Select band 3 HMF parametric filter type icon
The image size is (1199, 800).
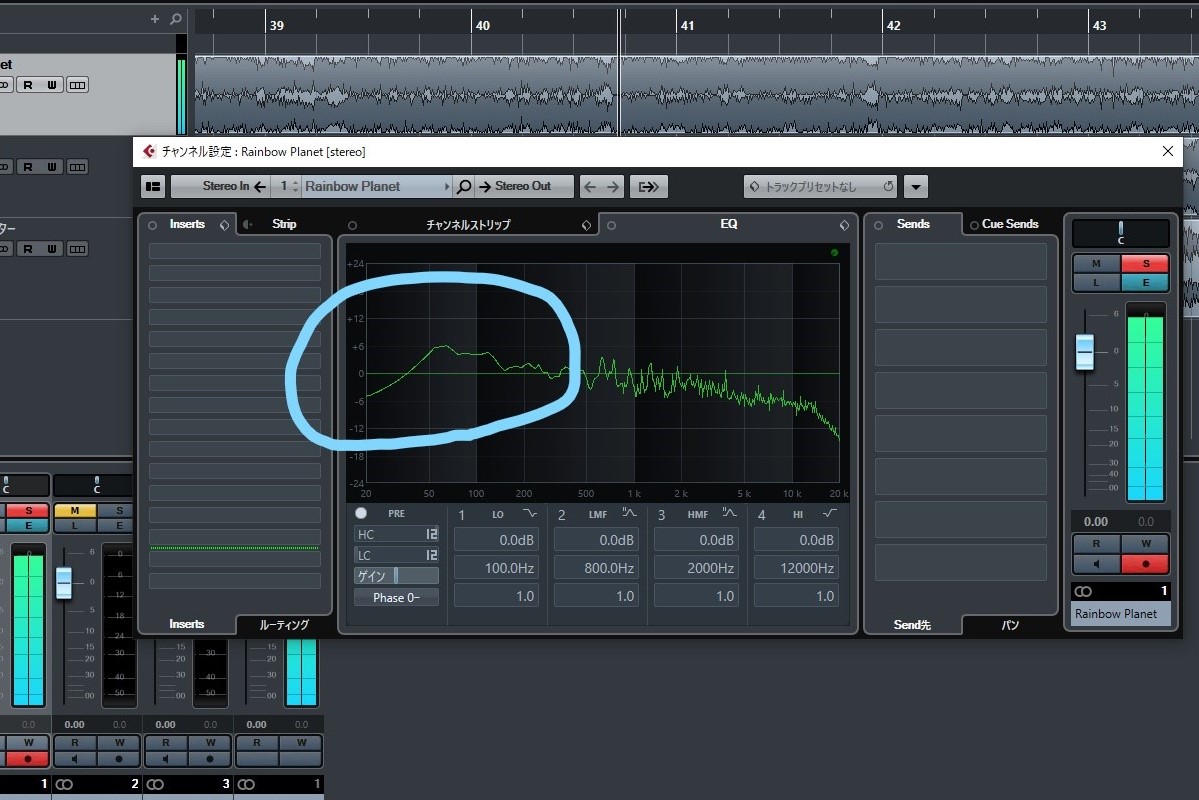click(x=729, y=513)
